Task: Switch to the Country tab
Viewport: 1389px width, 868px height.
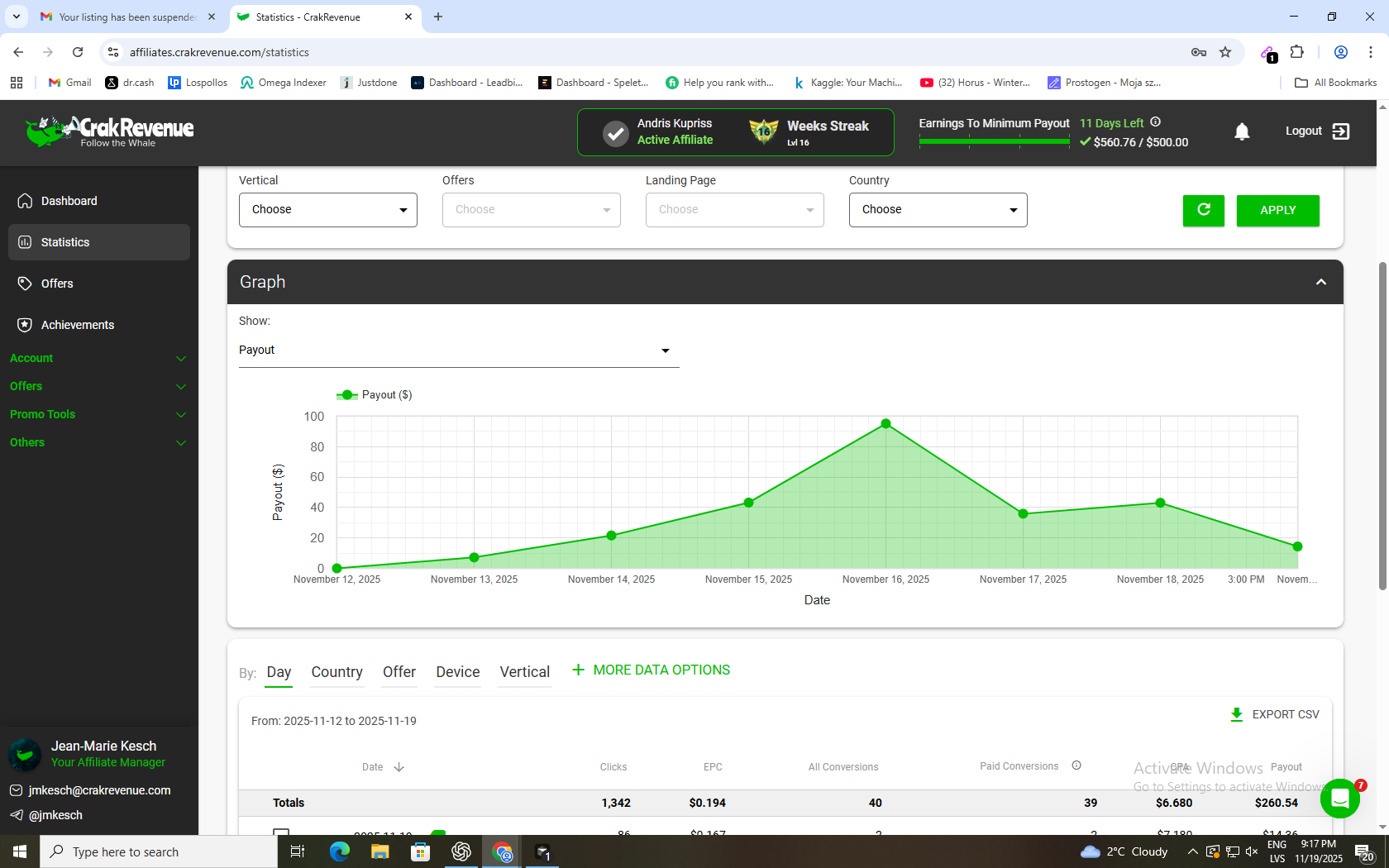Action: pyautogui.click(x=337, y=672)
